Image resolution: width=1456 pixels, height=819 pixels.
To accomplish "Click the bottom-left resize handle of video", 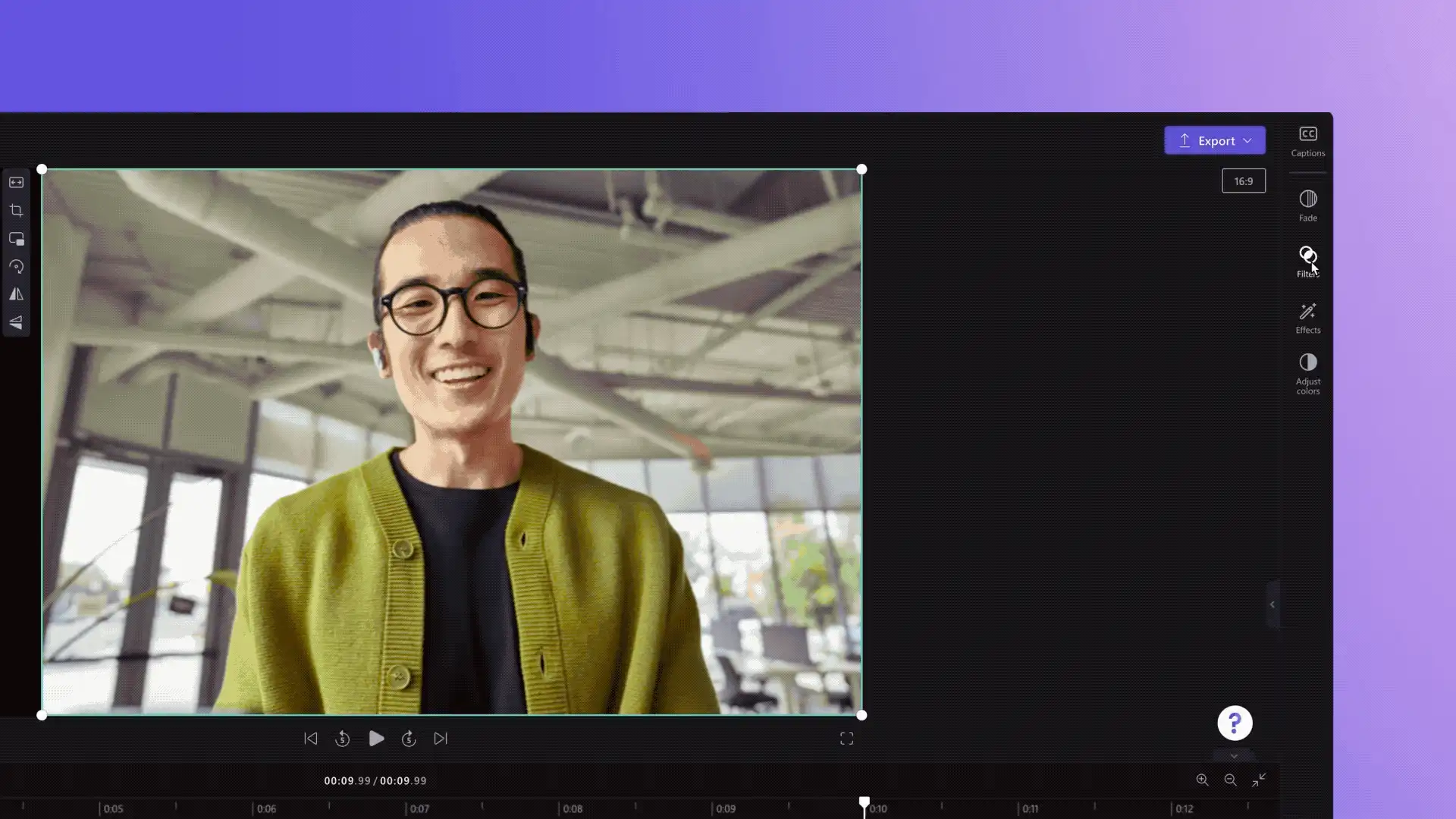I will [42, 715].
